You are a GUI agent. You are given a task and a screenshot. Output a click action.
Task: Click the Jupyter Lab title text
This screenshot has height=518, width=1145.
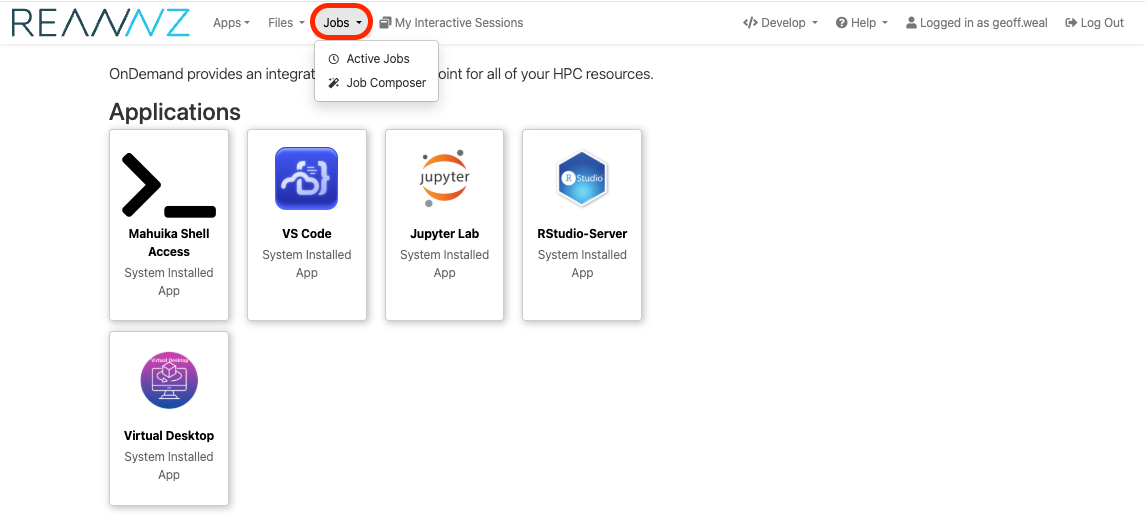coord(445,234)
